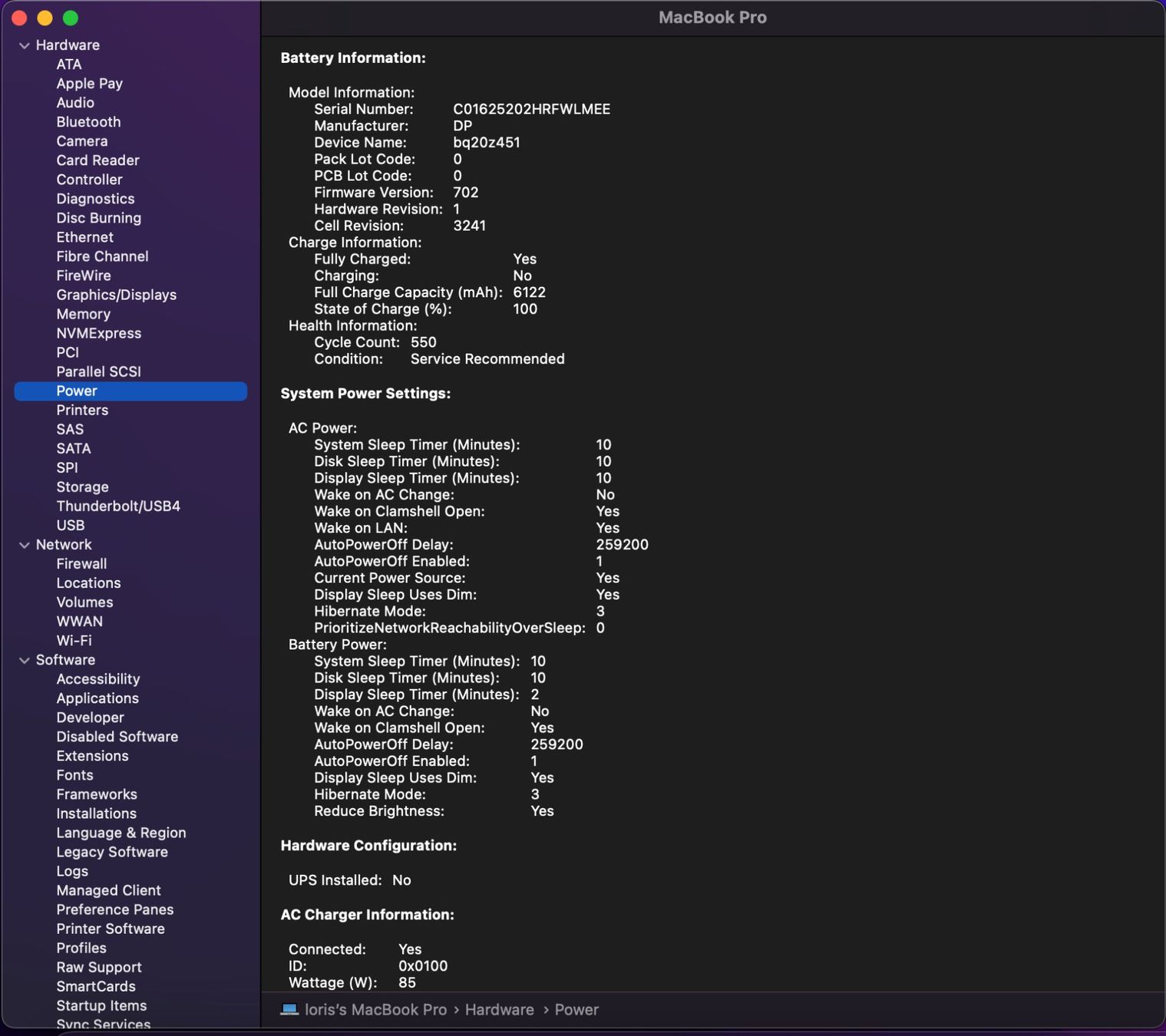Select Language & Region entry
1166x1036 pixels.
click(x=121, y=833)
